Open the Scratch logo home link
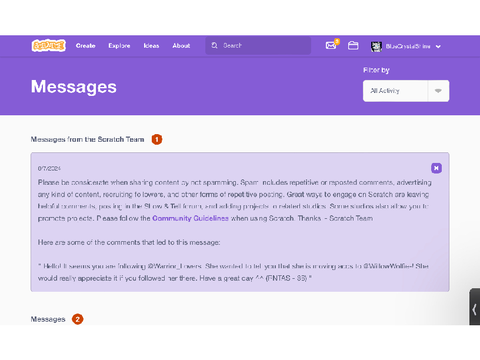 (x=49, y=46)
